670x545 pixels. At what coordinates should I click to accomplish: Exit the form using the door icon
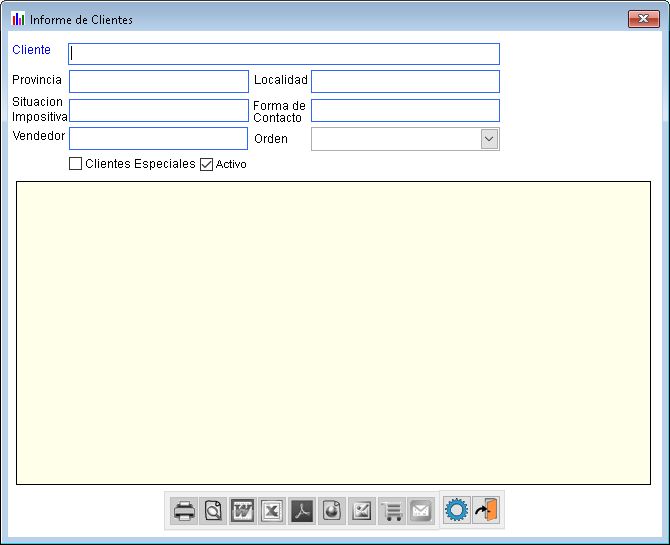click(486, 510)
